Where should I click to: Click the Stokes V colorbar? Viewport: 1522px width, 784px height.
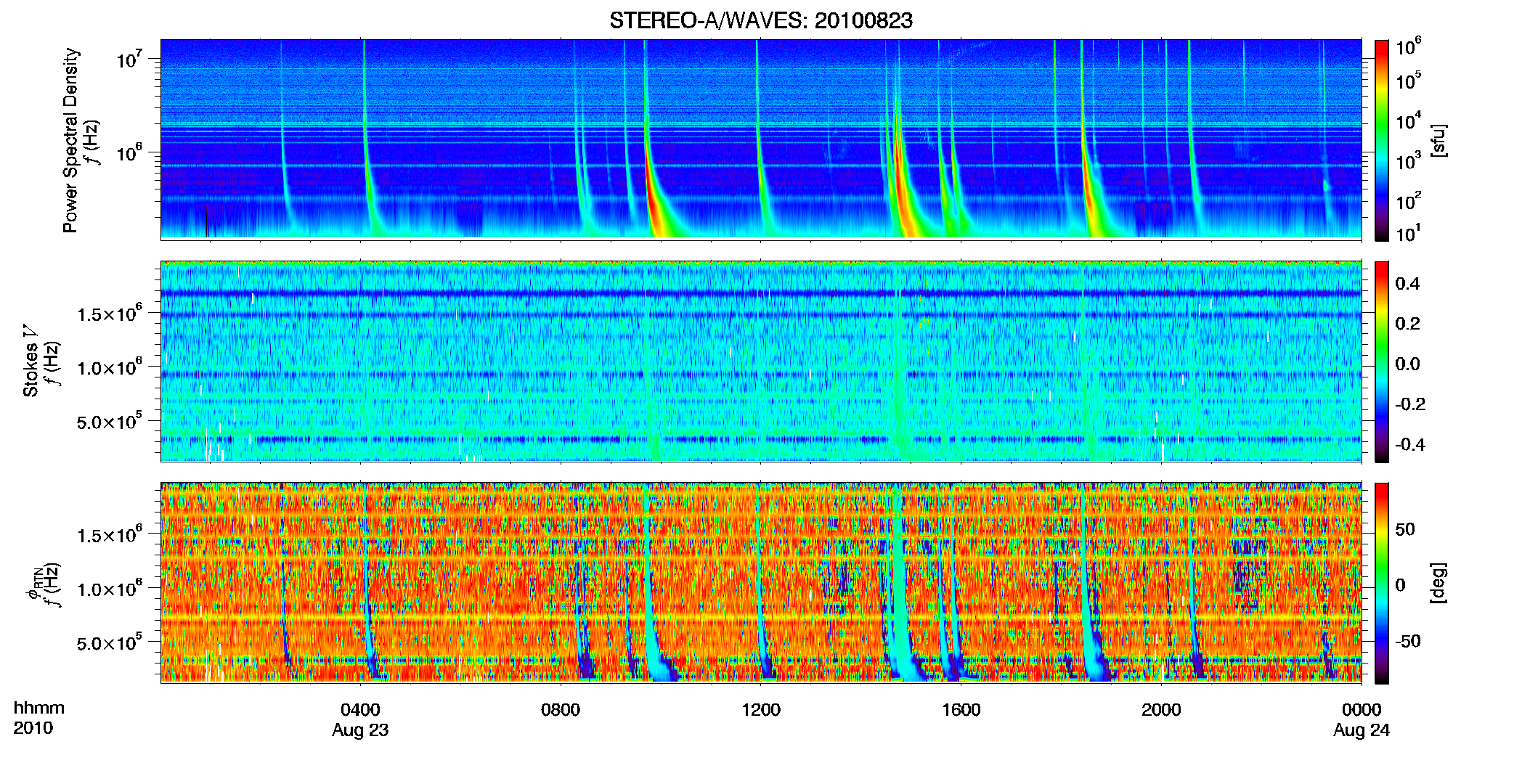pyautogui.click(x=1382, y=362)
